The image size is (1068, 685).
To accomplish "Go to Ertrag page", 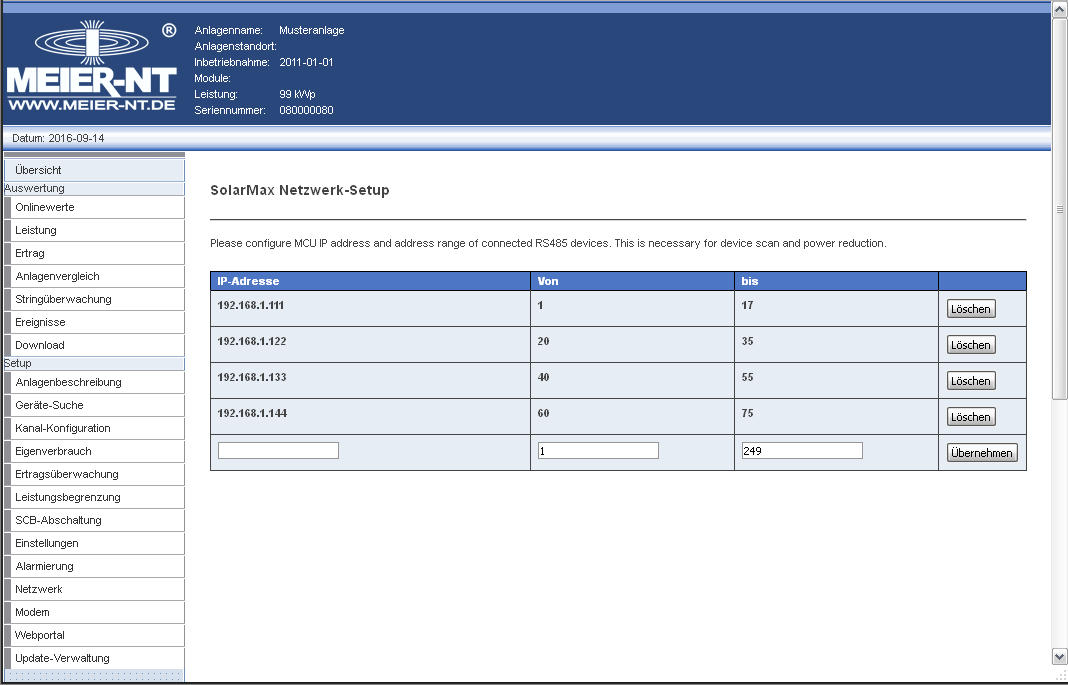I will pyautogui.click(x=94, y=253).
